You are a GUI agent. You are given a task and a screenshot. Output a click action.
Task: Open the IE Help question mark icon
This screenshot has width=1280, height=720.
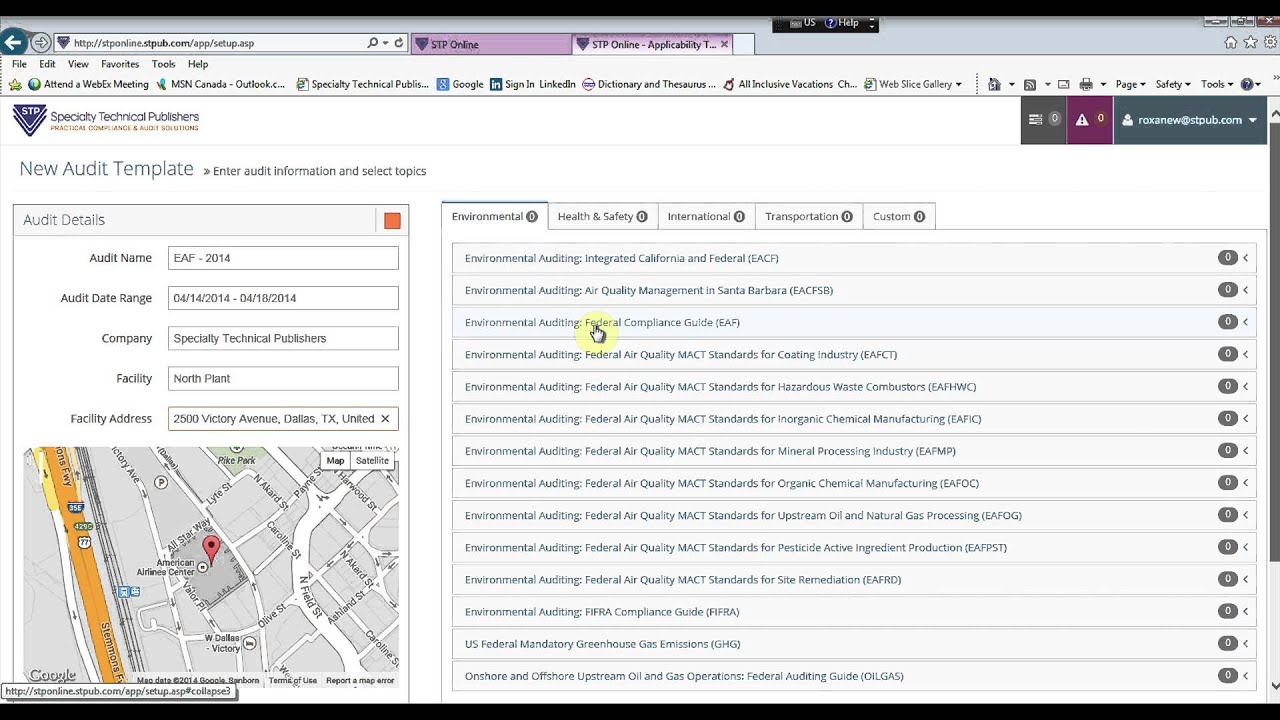coord(1247,85)
